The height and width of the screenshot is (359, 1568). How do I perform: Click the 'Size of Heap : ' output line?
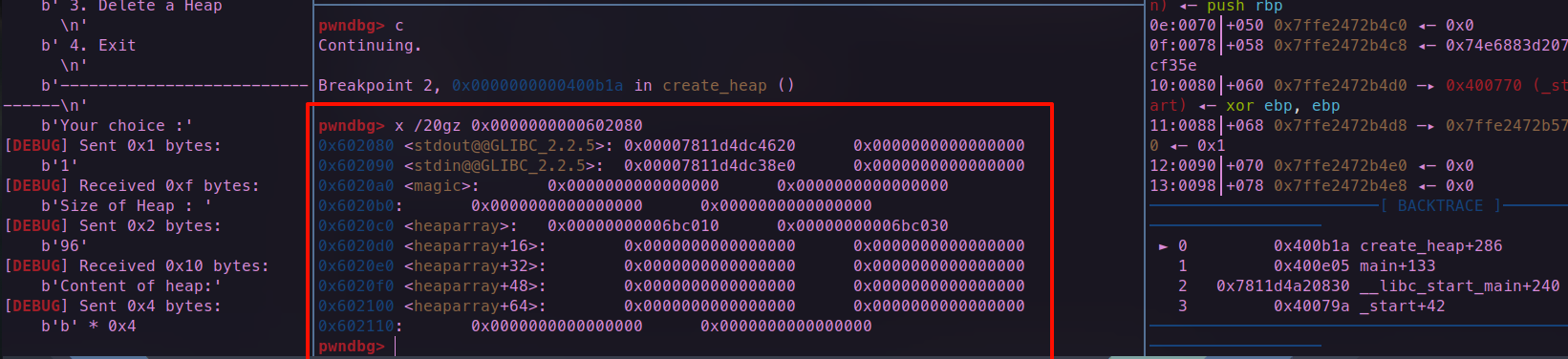point(127,205)
